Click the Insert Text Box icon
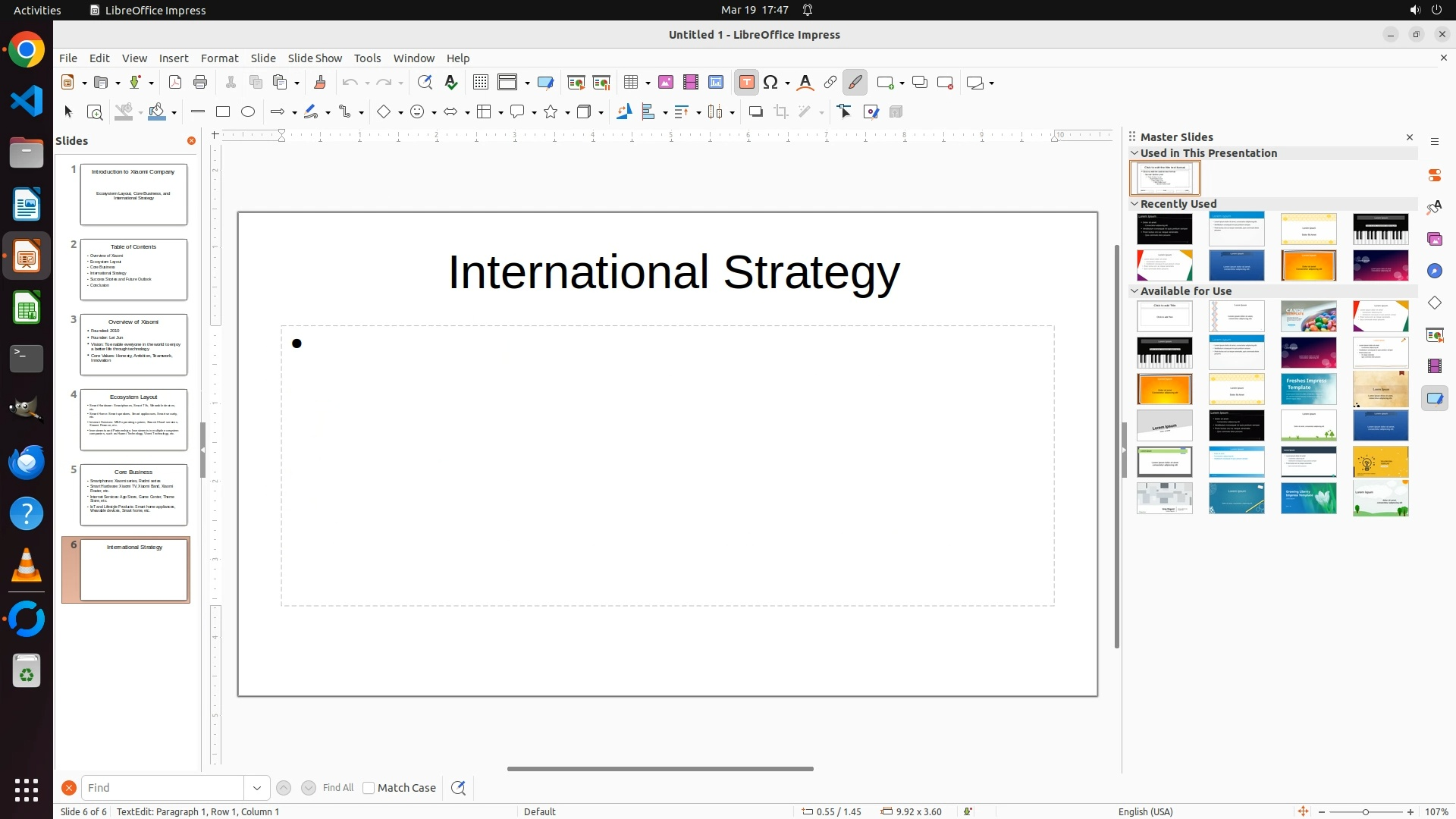Image resolution: width=1456 pixels, height=819 pixels. click(746, 83)
